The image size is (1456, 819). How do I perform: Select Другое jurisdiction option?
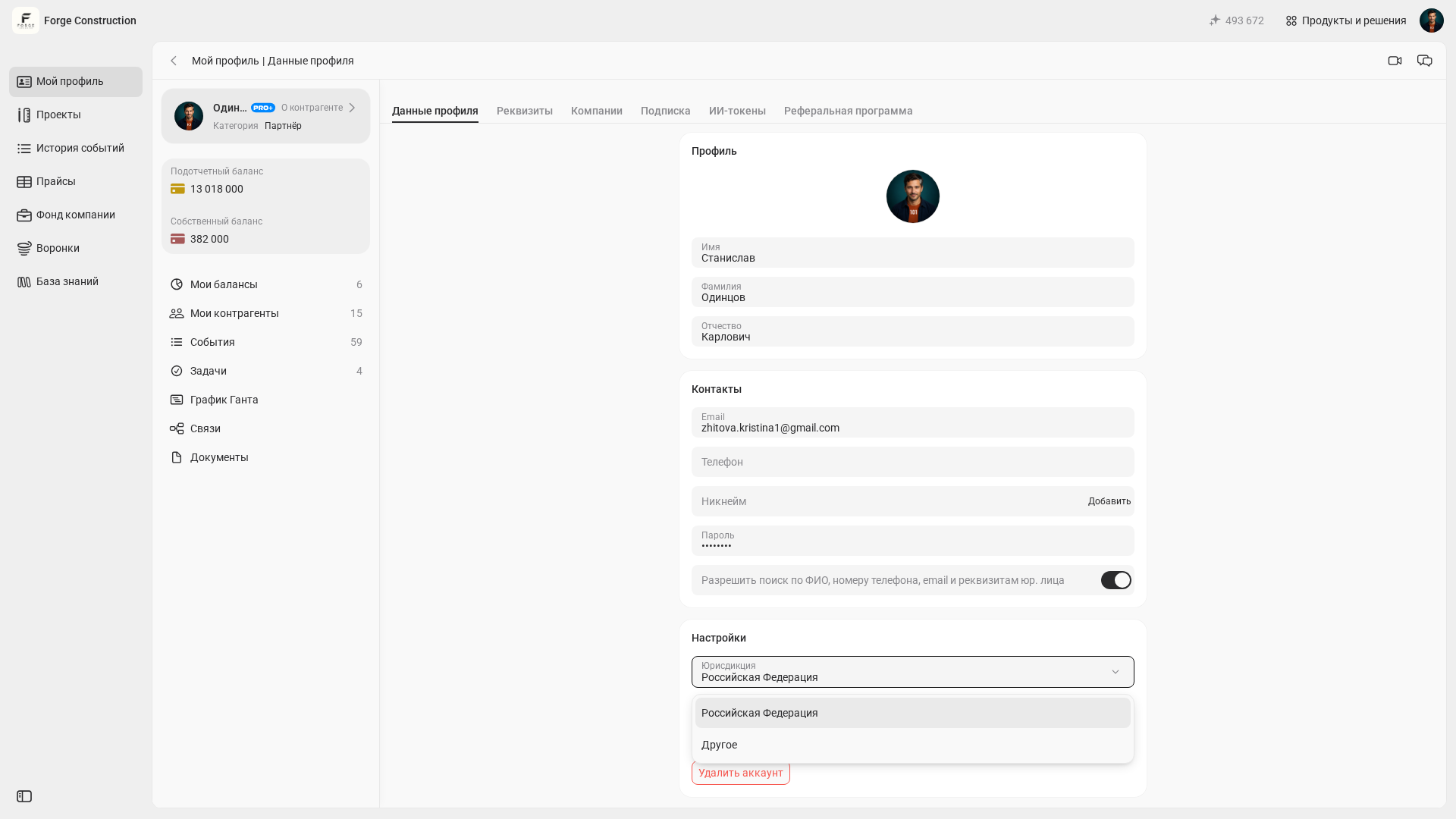(913, 745)
